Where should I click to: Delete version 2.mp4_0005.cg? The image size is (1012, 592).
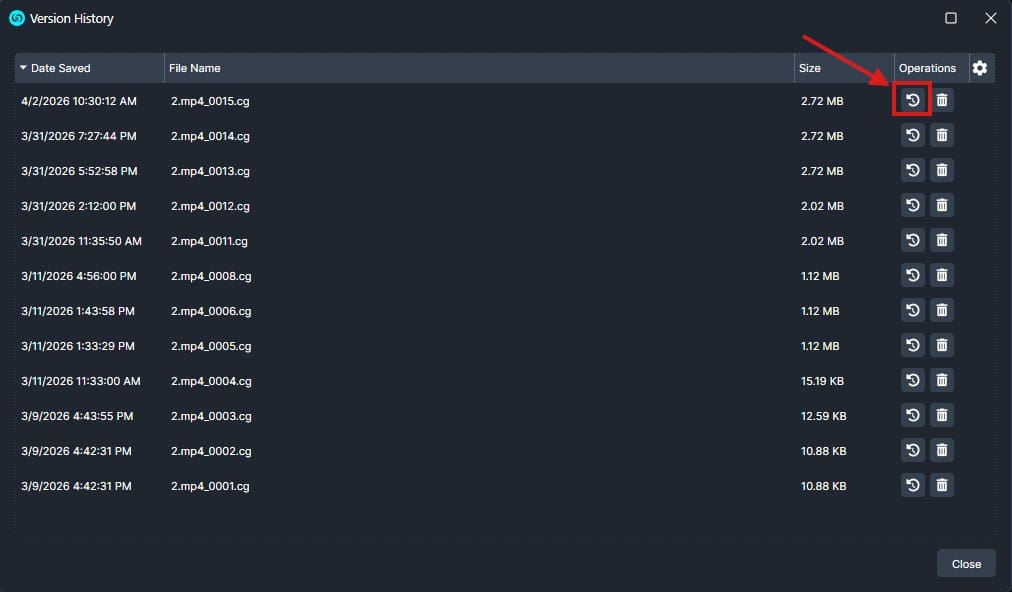pyautogui.click(x=941, y=345)
